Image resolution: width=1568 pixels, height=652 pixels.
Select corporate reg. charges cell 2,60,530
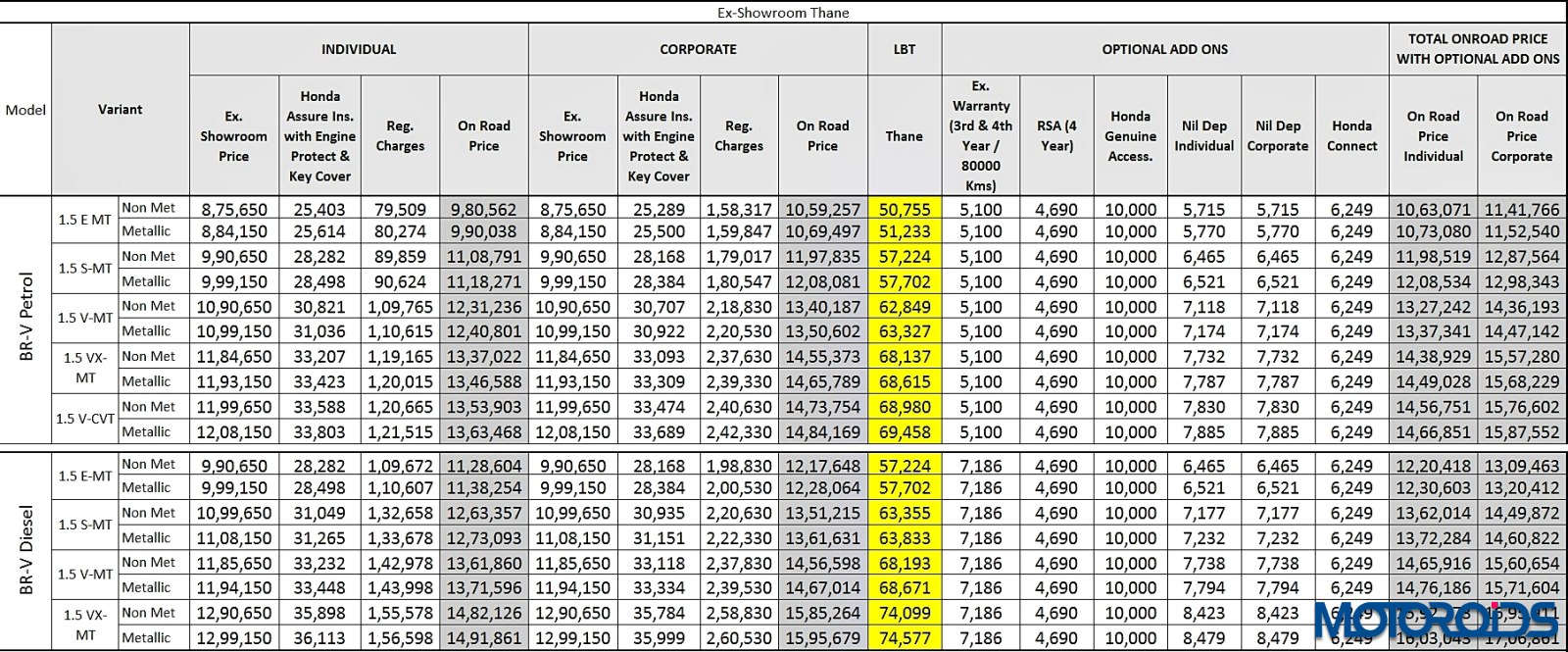coord(739,637)
